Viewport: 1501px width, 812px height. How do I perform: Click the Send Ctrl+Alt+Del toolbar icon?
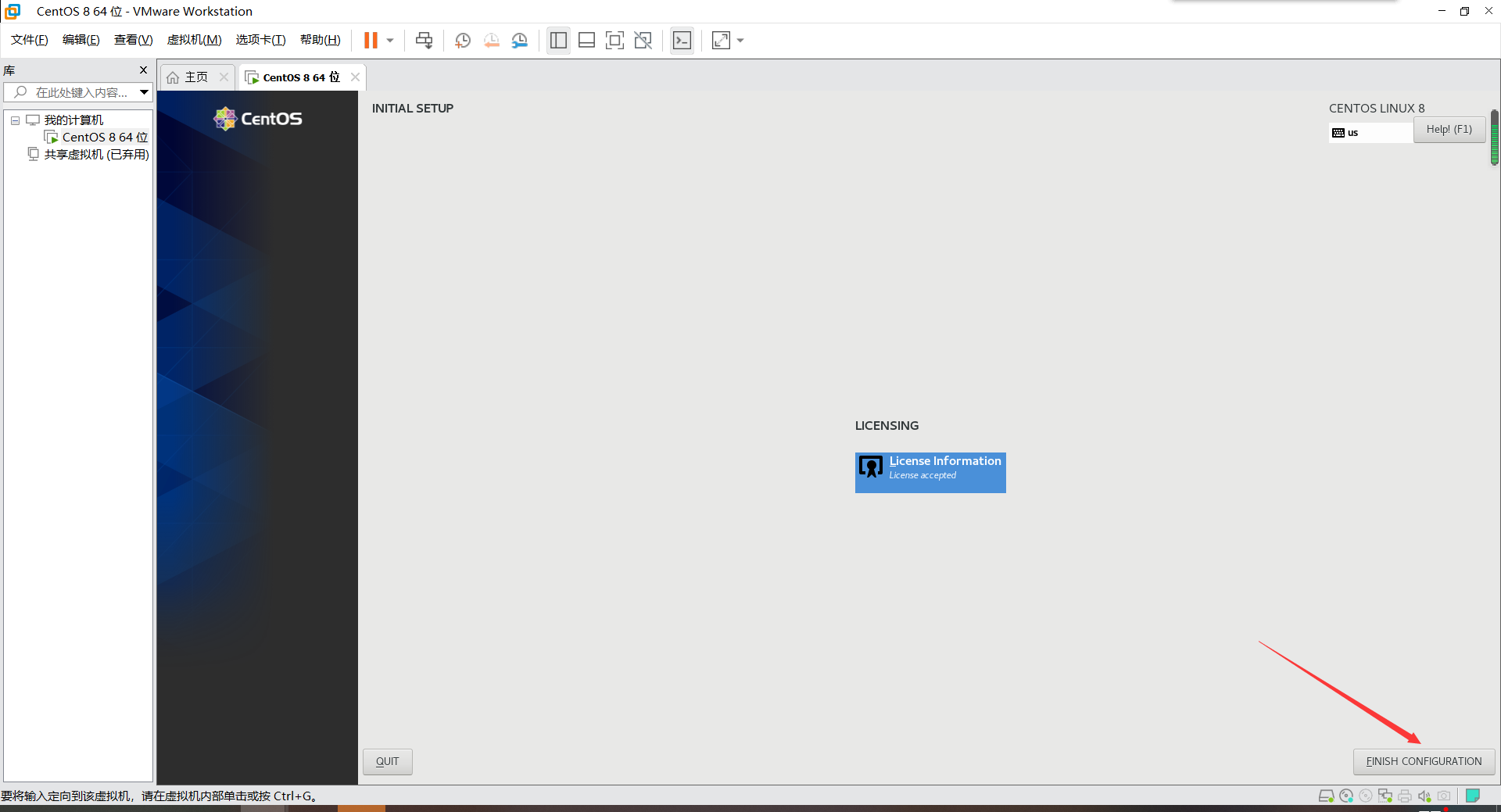(424, 41)
